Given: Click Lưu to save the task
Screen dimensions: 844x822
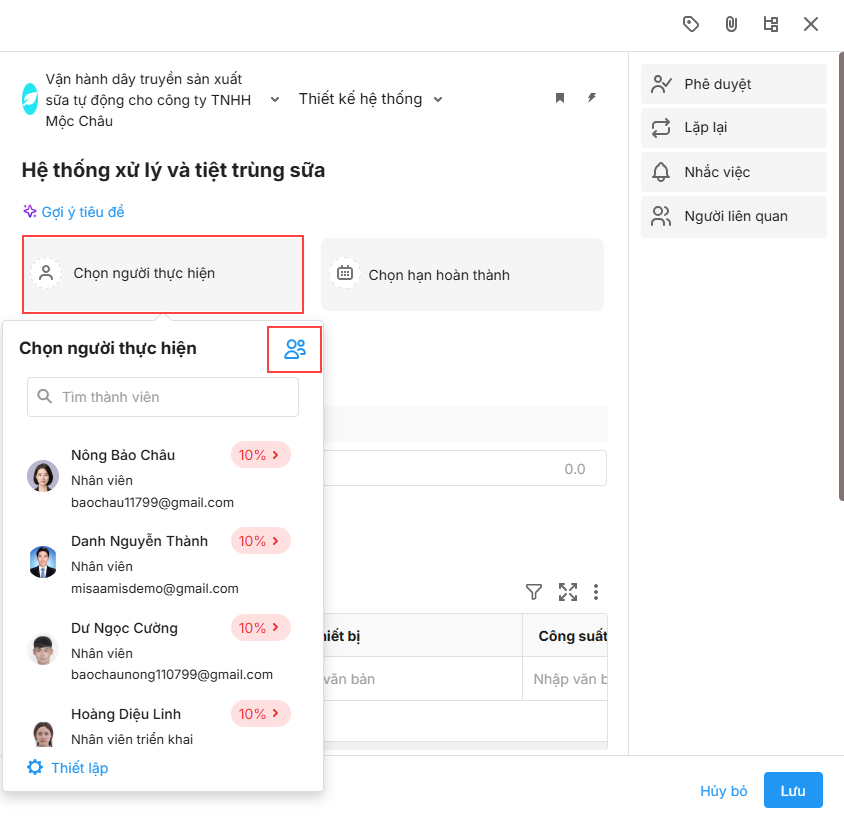Looking at the screenshot, I should click(793, 790).
